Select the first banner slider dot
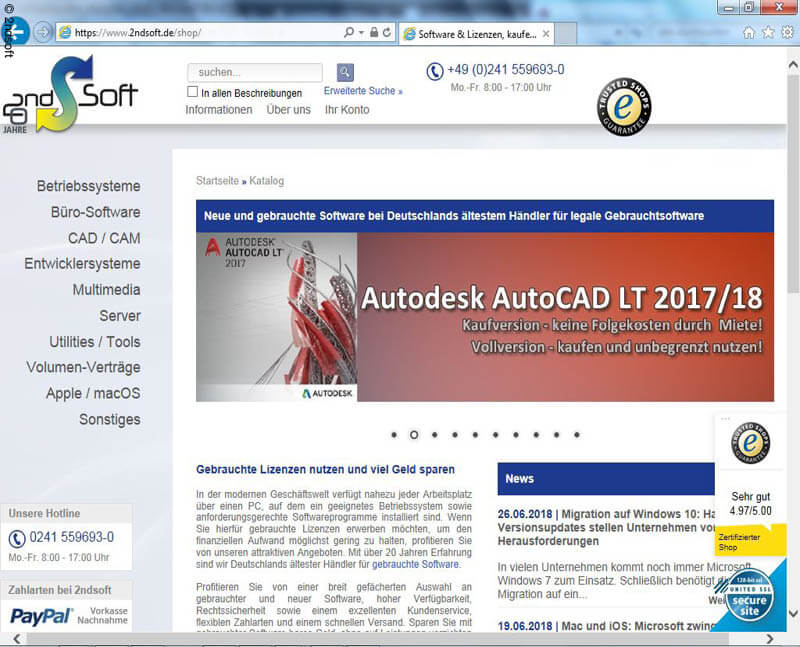Viewport: 800px width, 647px height. 394,435
